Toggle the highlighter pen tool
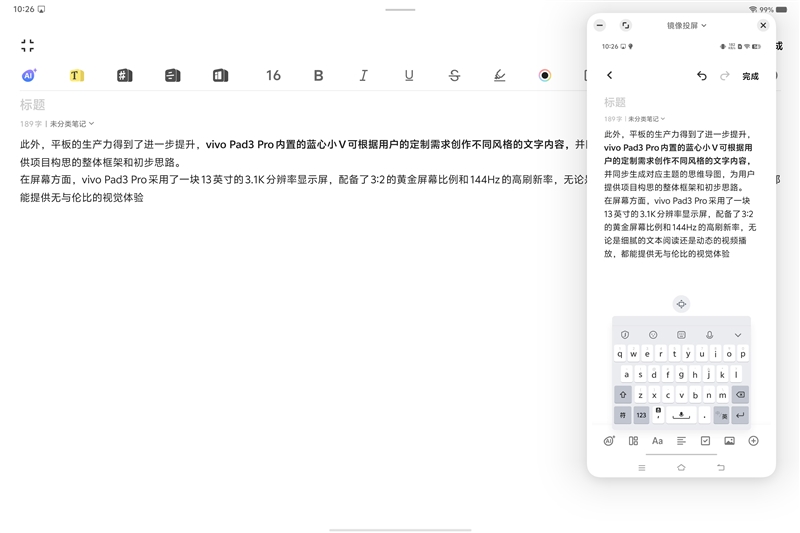 click(x=499, y=75)
